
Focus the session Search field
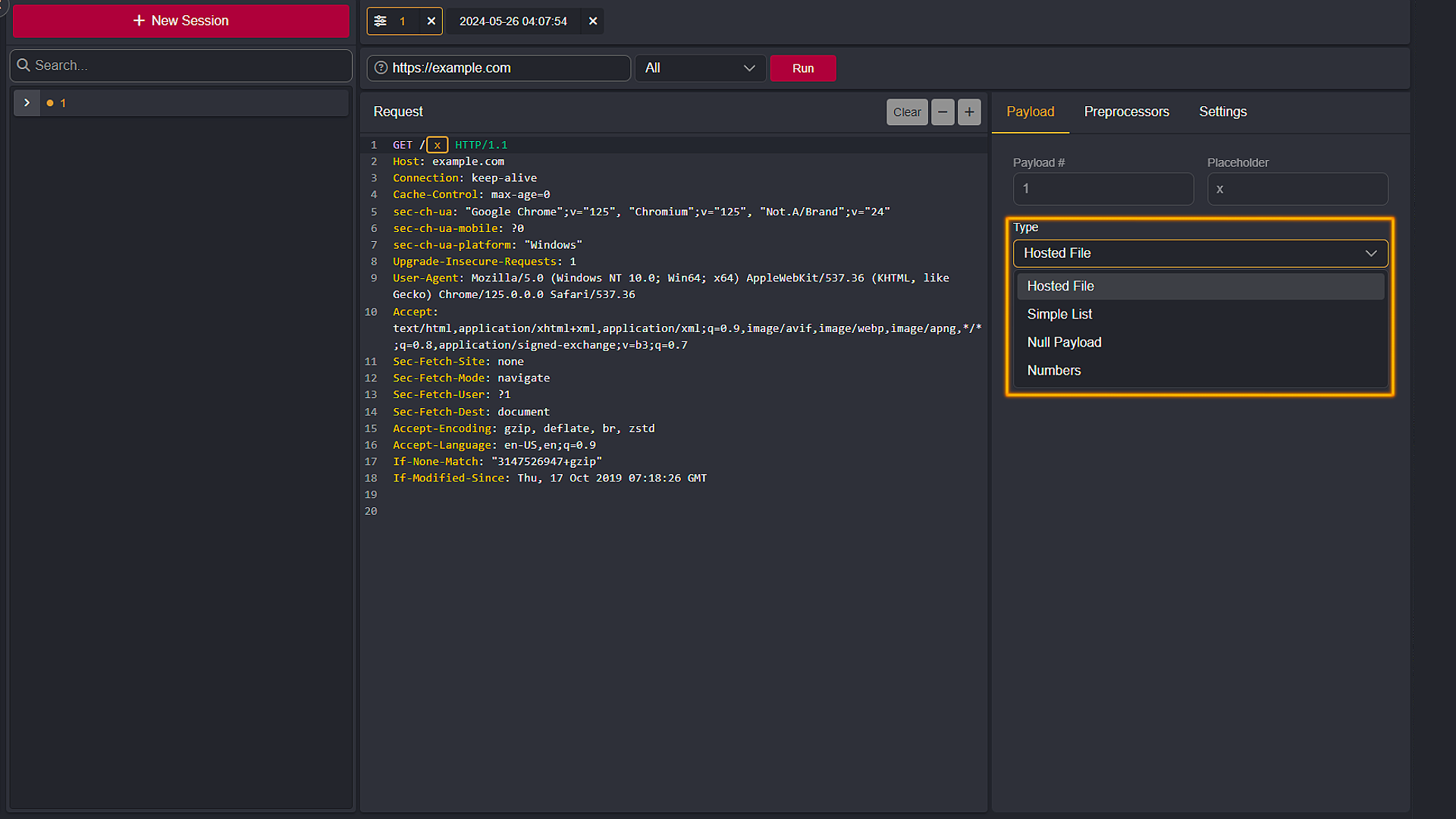coord(180,65)
